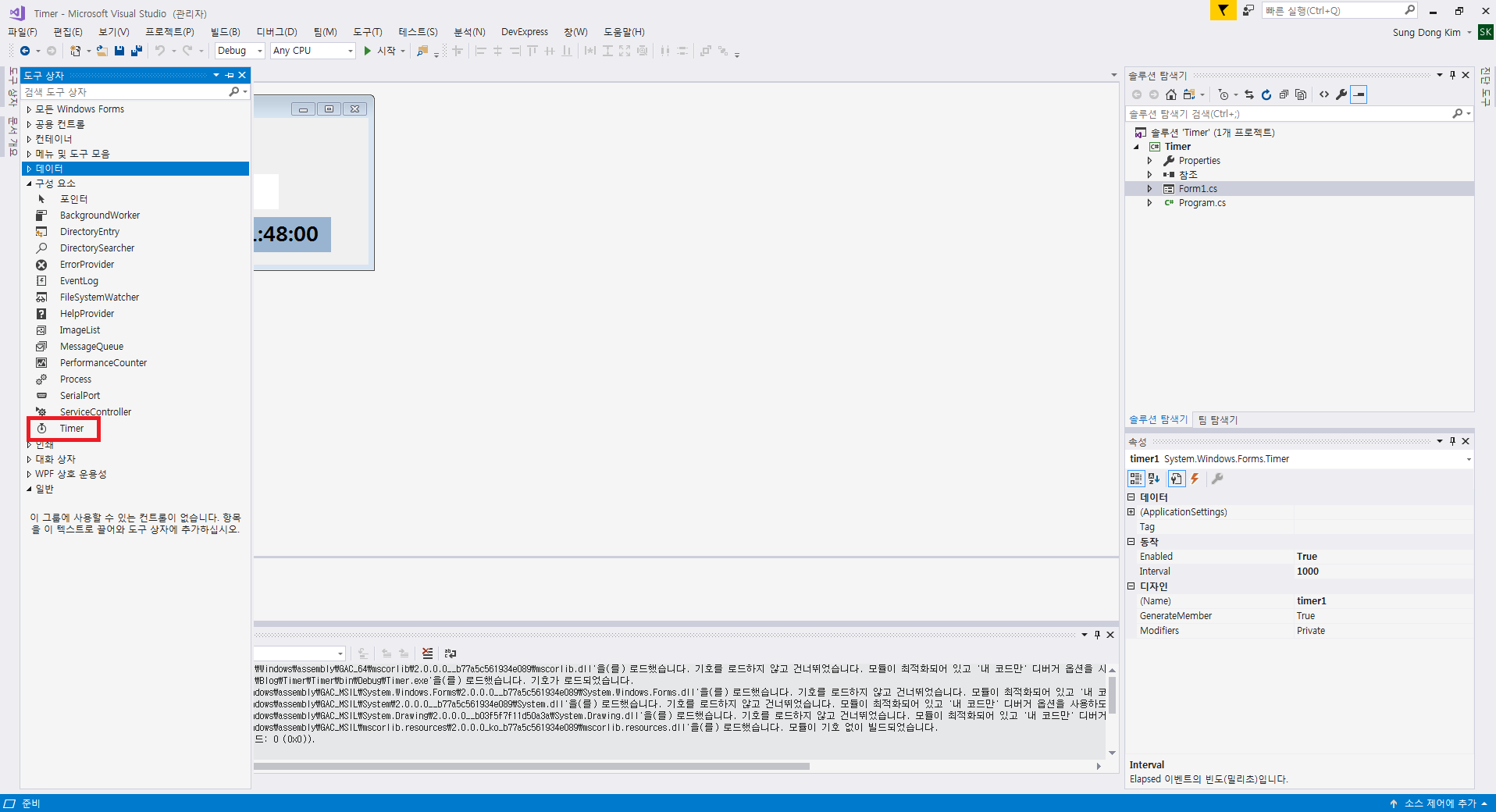1496x812 pixels.
Task: Select the SerialPort component in Toolbox
Action: pyautogui.click(x=80, y=396)
